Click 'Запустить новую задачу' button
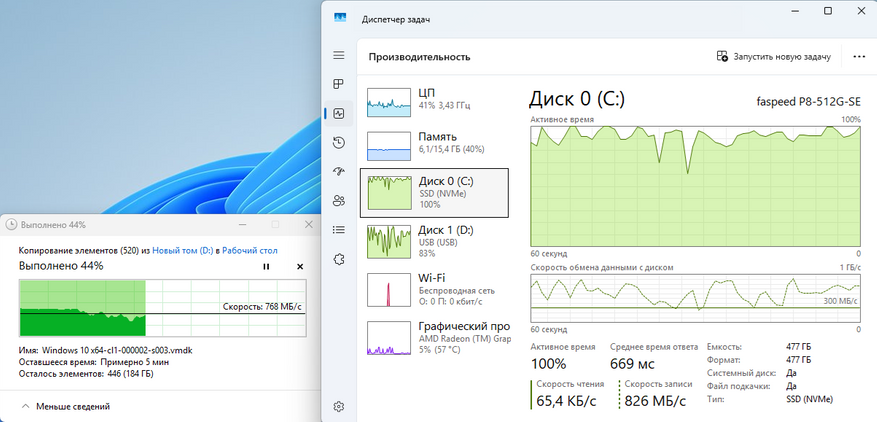This screenshot has height=422, width=877. tap(774, 57)
